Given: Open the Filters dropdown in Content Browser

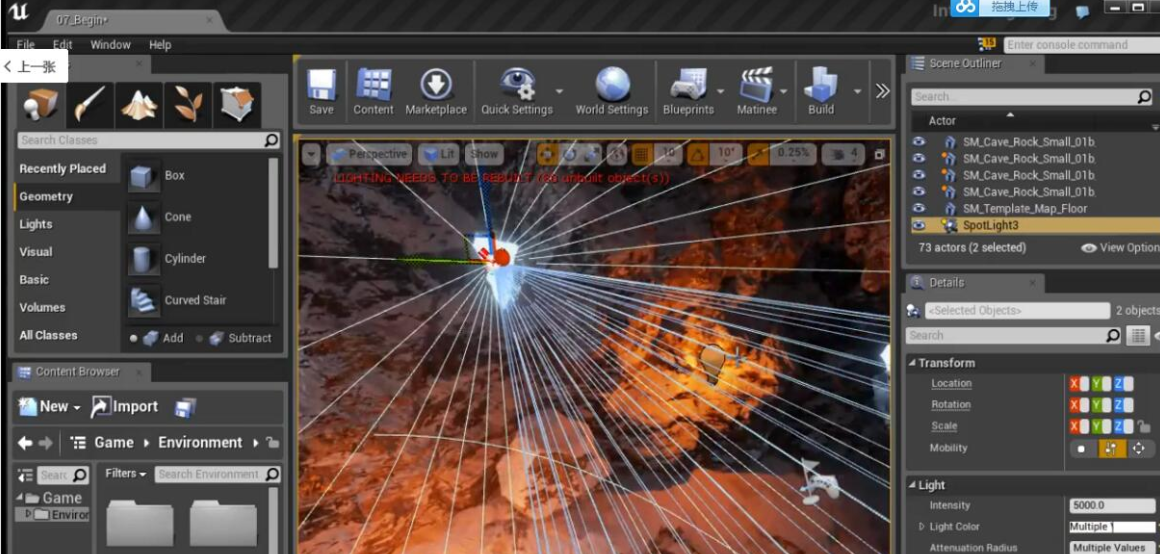Looking at the screenshot, I should (x=126, y=474).
